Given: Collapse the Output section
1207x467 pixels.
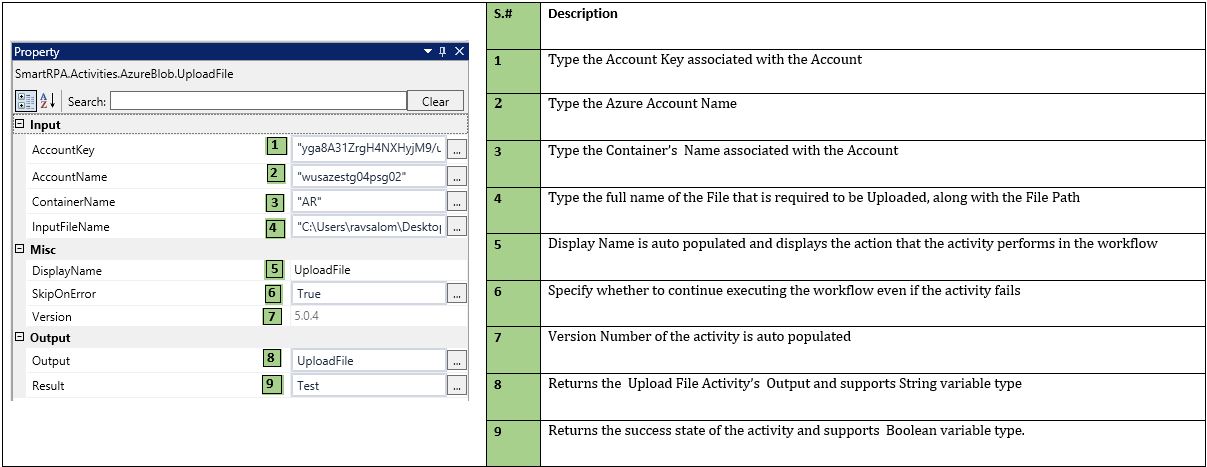Looking at the screenshot, I should pyautogui.click(x=19, y=338).
